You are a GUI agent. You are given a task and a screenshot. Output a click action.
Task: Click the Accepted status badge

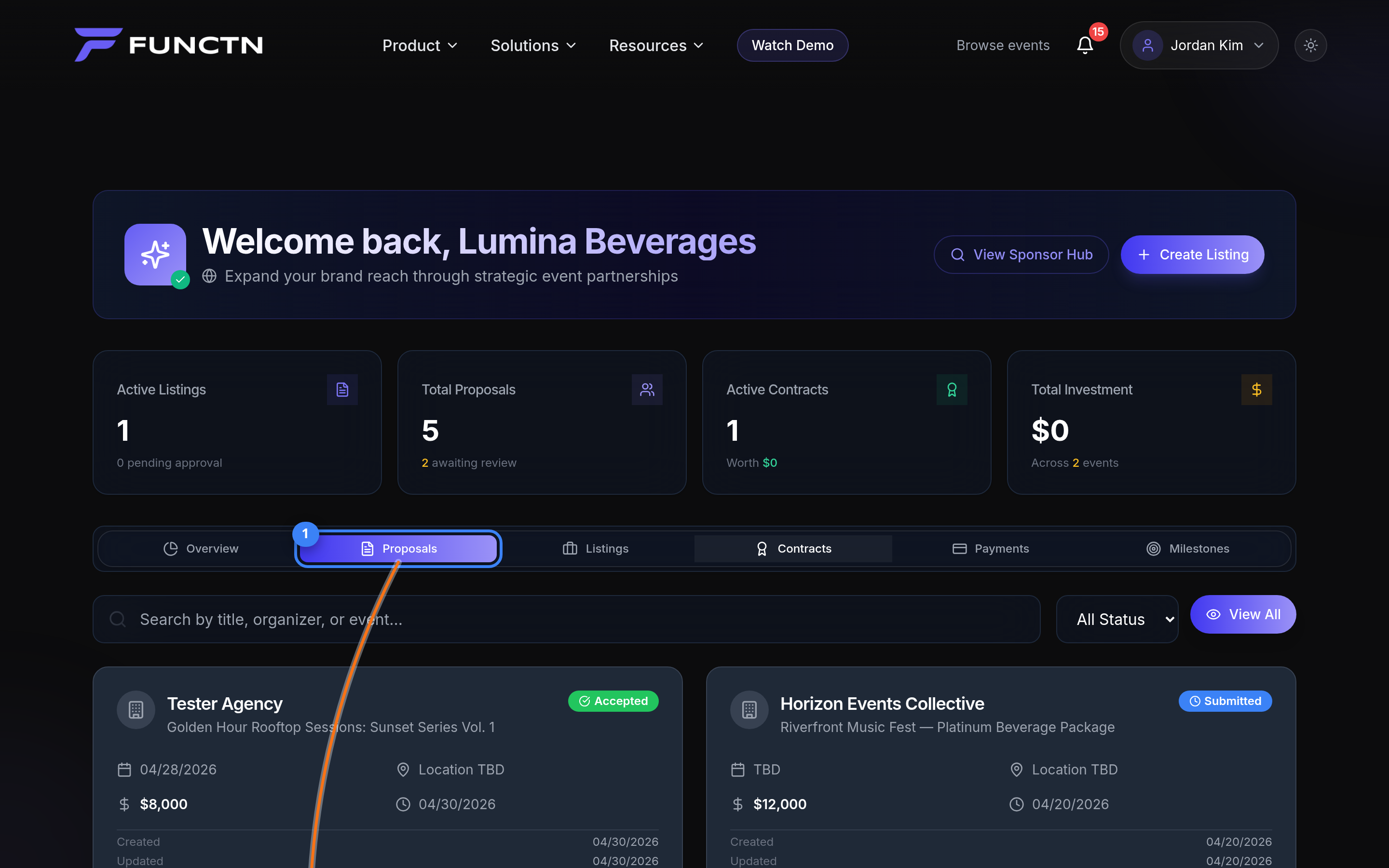click(613, 701)
